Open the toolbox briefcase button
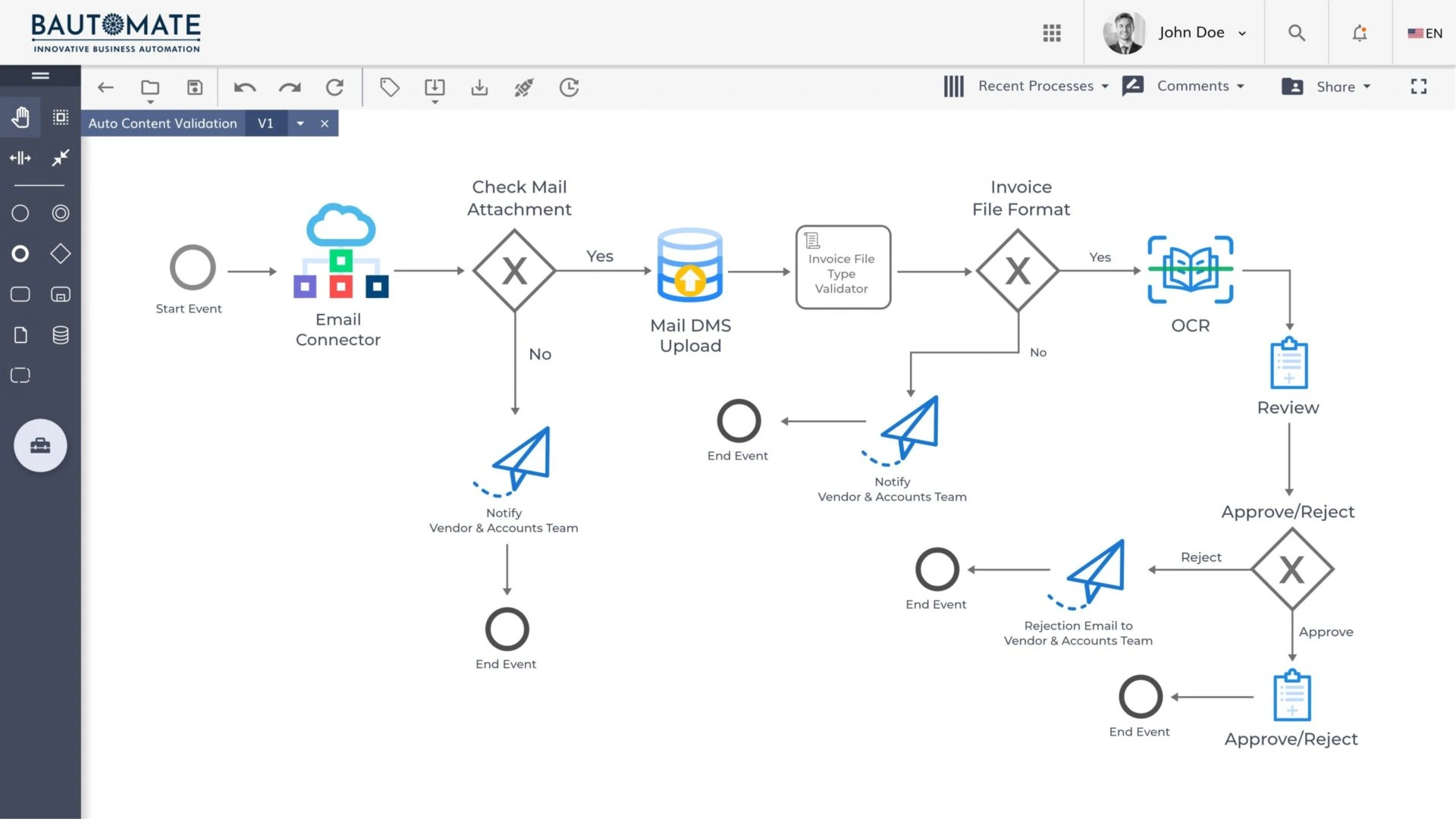1456x819 pixels. pos(40,445)
